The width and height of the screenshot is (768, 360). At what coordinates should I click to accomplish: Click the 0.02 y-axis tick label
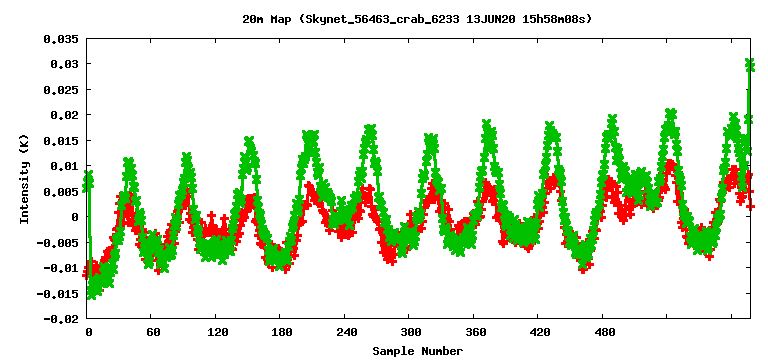point(64,115)
